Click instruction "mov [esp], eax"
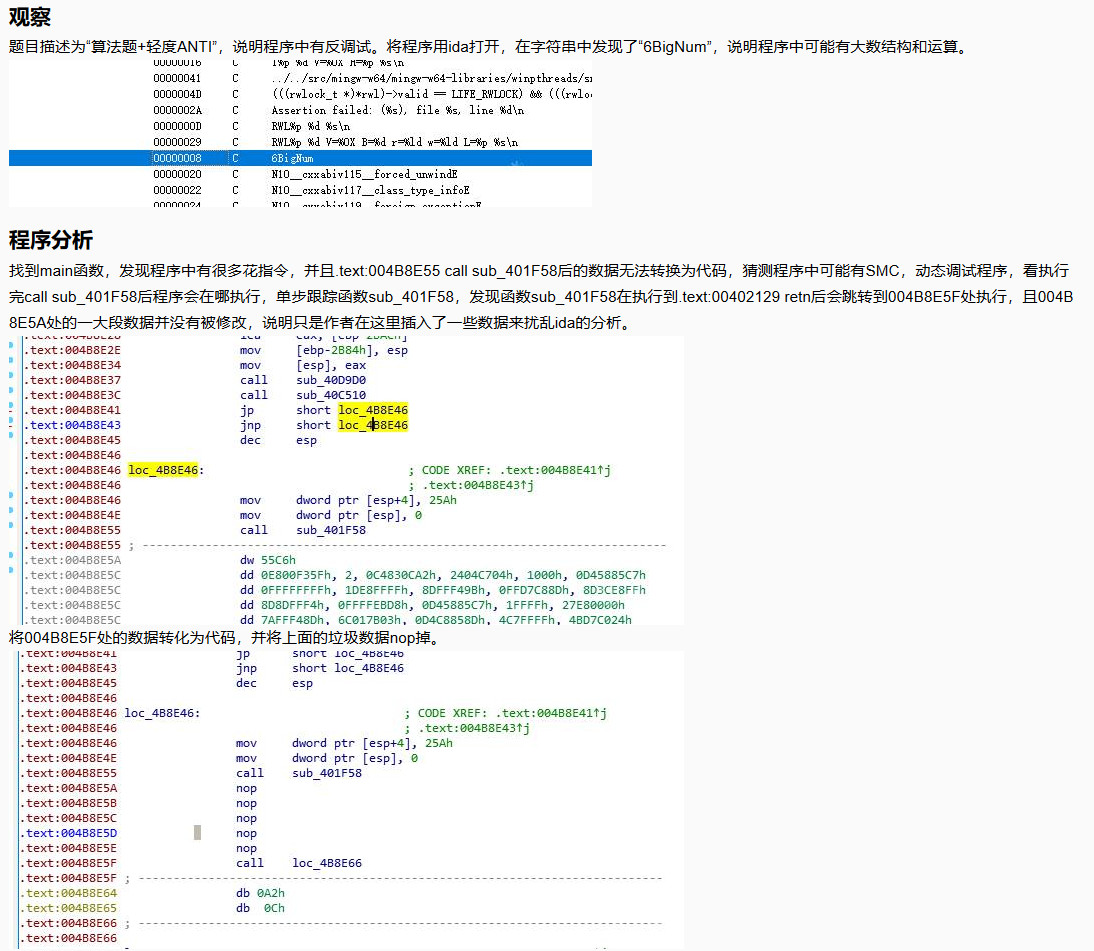The width and height of the screenshot is (1094, 951). tap(303, 365)
